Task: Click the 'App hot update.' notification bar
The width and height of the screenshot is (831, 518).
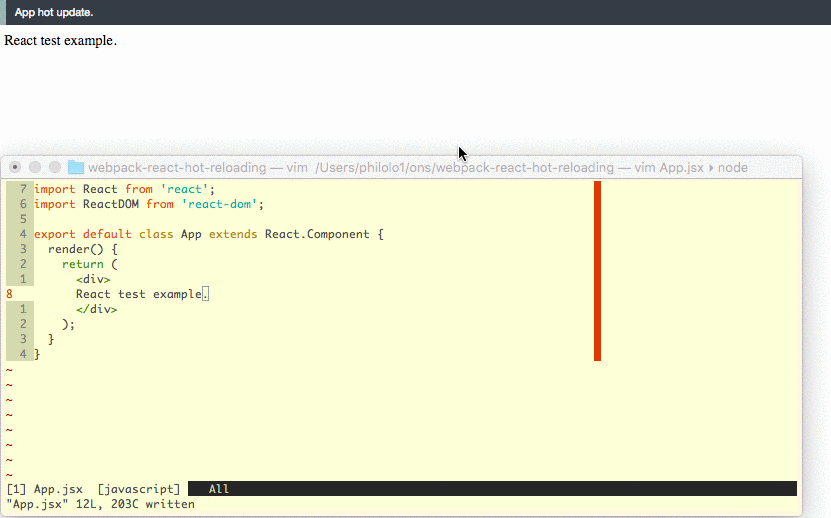Action: (416, 12)
